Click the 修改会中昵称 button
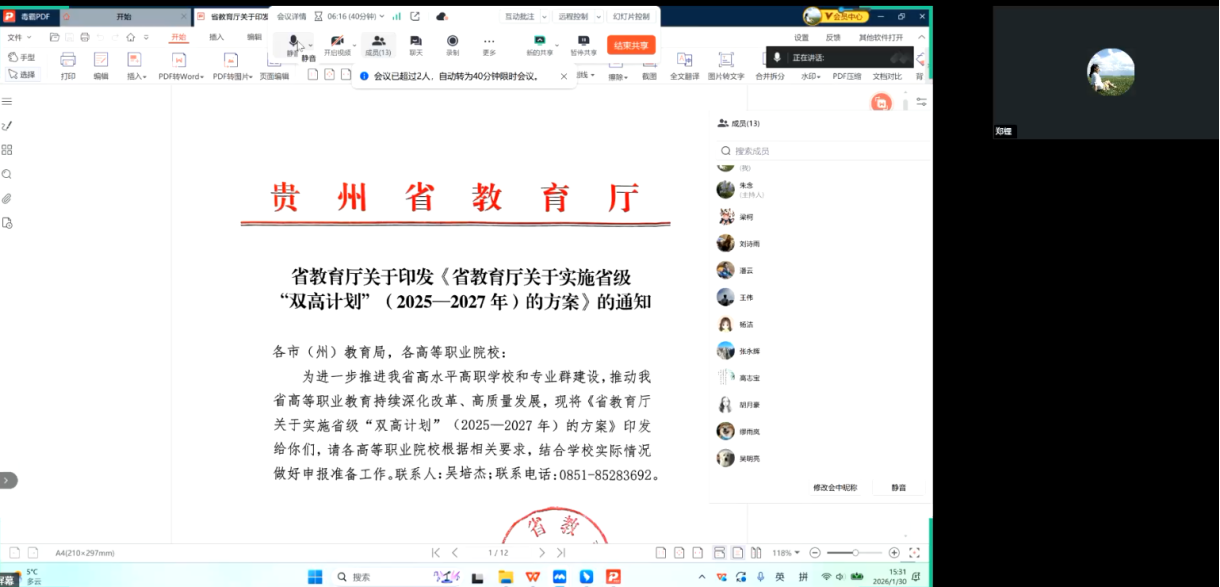Viewport: 1220px width, 587px height. pyautogui.click(x=835, y=487)
